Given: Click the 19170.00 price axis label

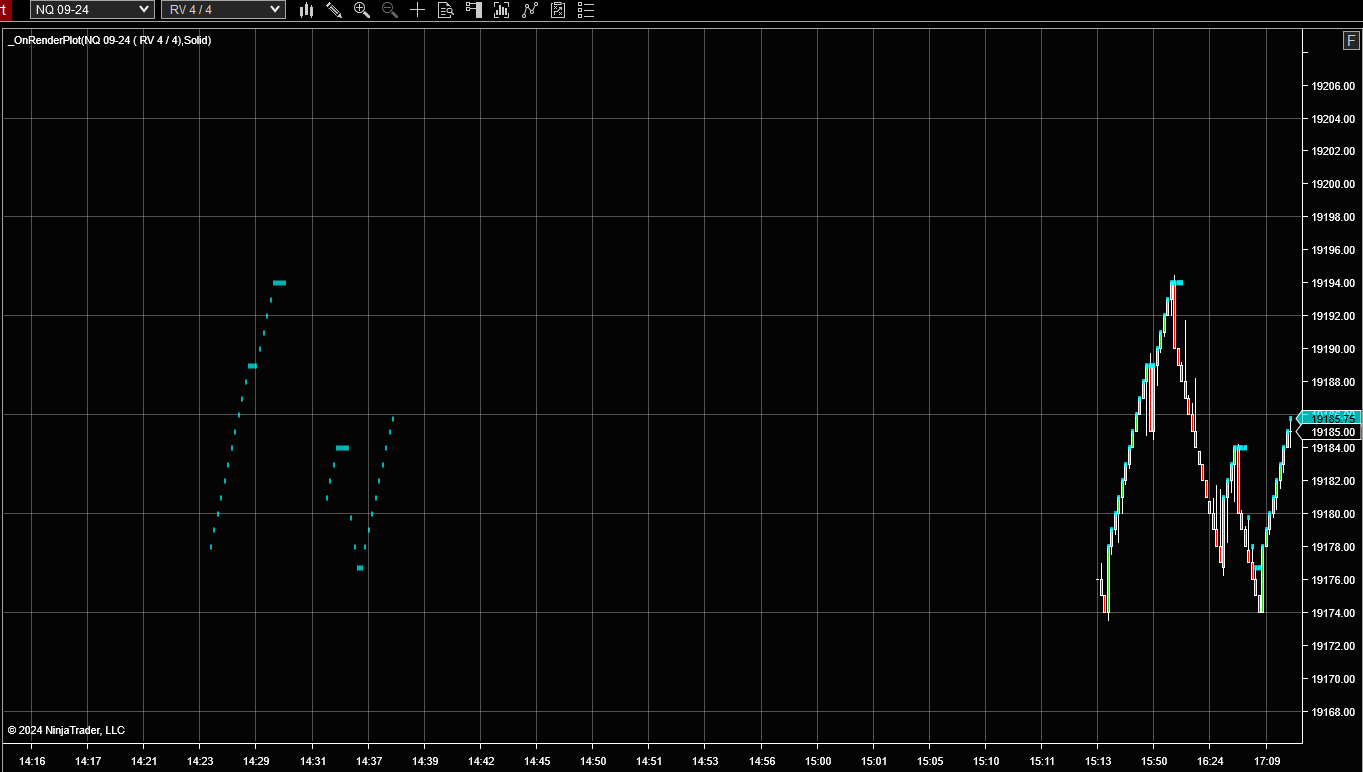Looking at the screenshot, I should [x=1333, y=679].
